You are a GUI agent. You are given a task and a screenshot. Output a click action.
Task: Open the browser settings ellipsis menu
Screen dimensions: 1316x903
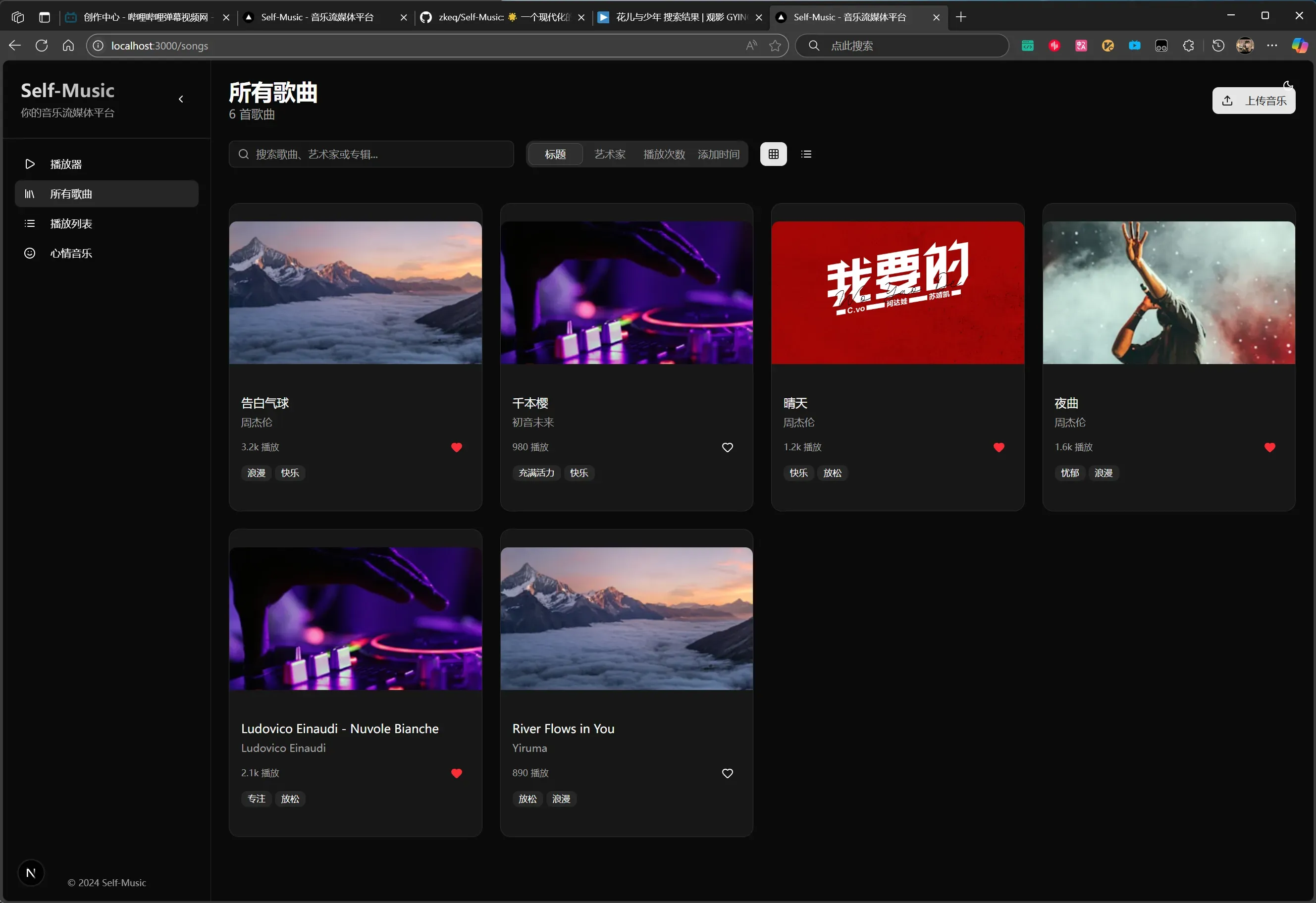pos(1272,46)
